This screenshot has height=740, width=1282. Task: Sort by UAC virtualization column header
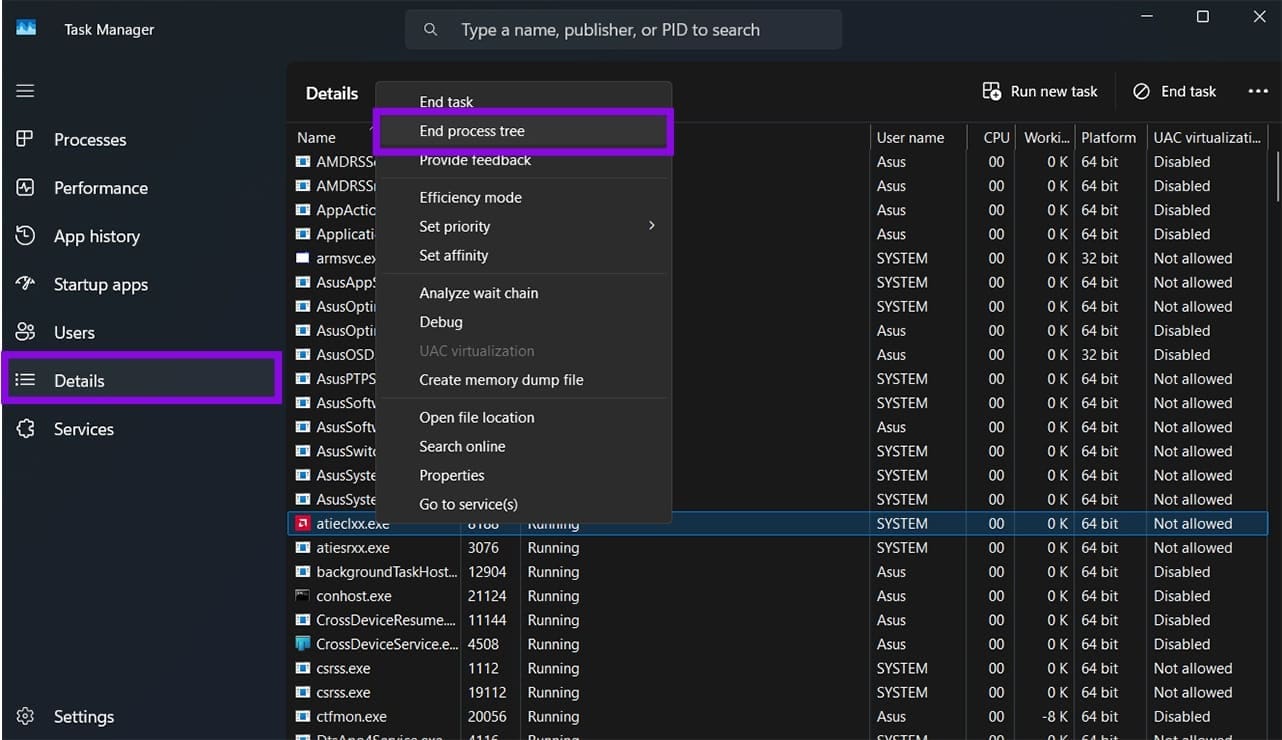click(x=1206, y=137)
